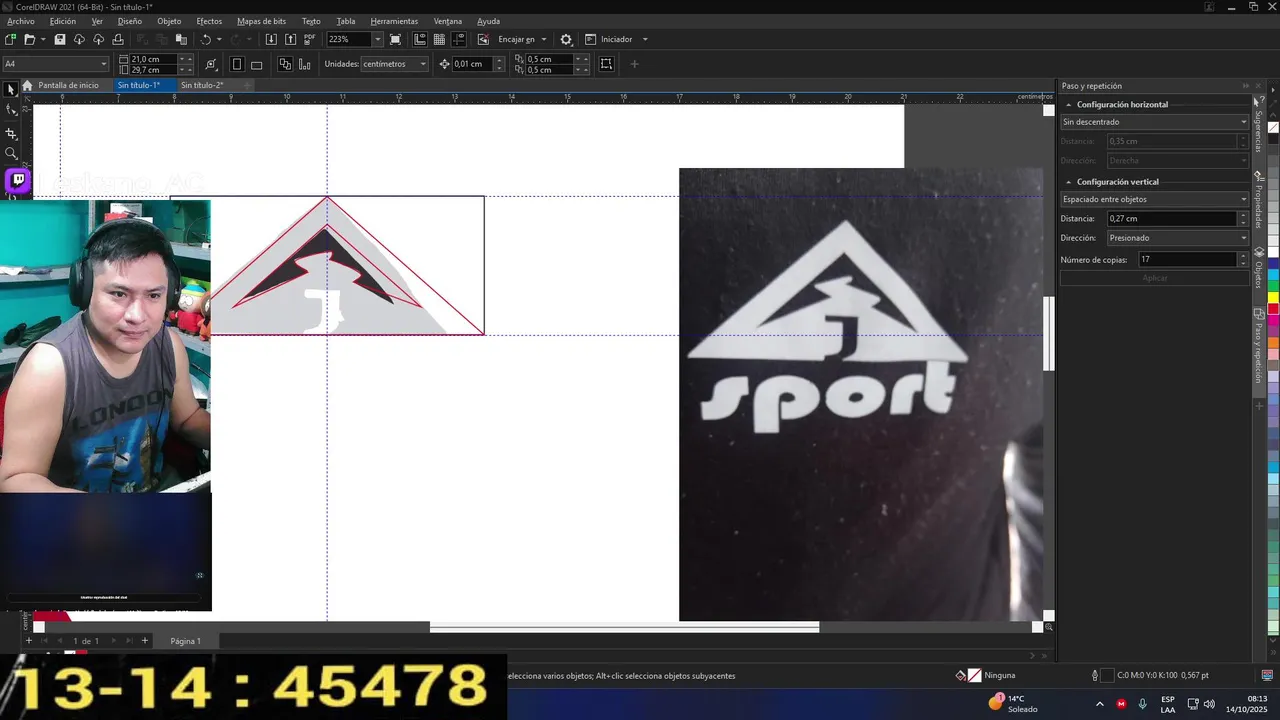
Task: Open the Encajar en dropdown
Action: [x=543, y=39]
